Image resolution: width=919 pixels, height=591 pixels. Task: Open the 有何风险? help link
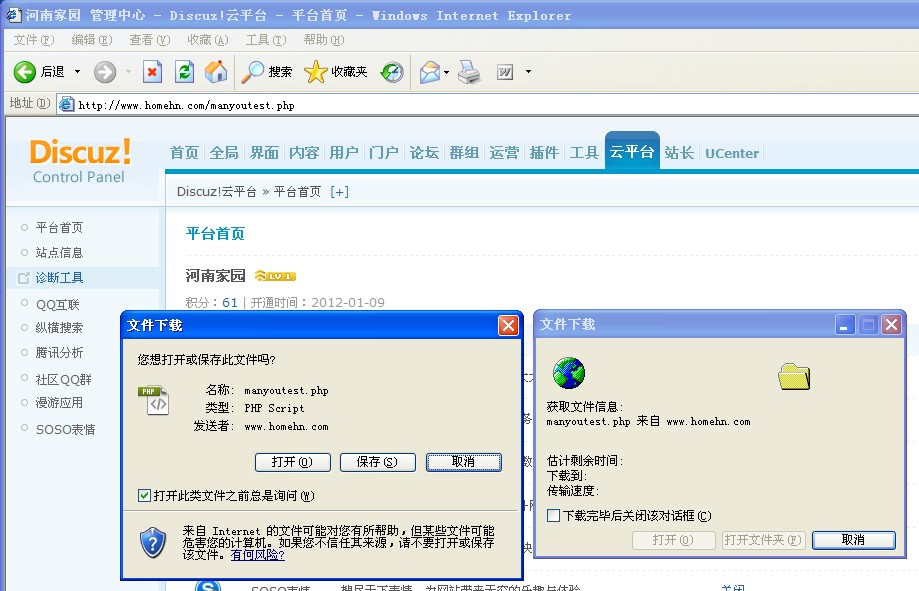(x=257, y=555)
